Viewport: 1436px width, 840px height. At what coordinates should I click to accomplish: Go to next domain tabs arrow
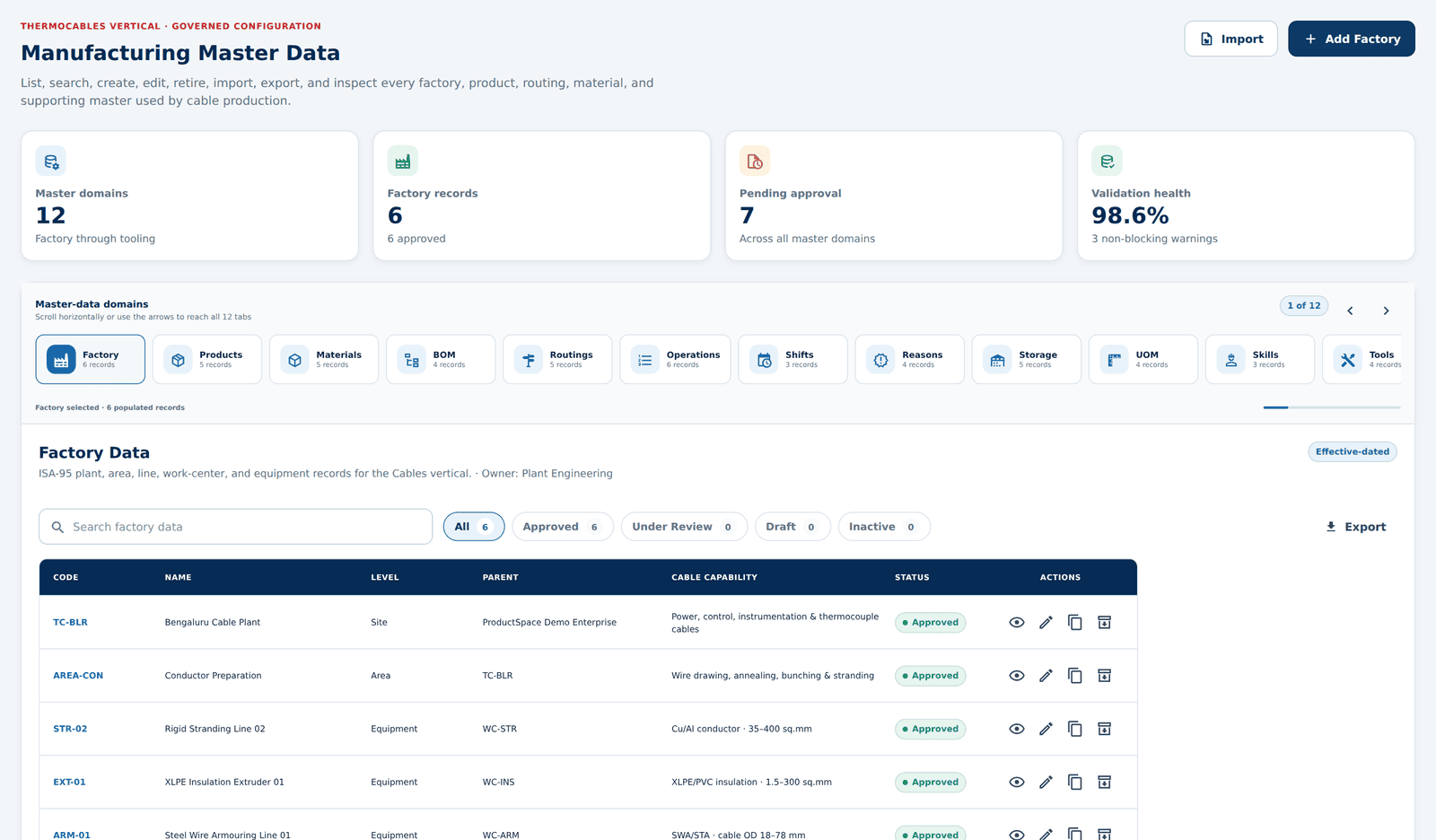(x=1386, y=311)
